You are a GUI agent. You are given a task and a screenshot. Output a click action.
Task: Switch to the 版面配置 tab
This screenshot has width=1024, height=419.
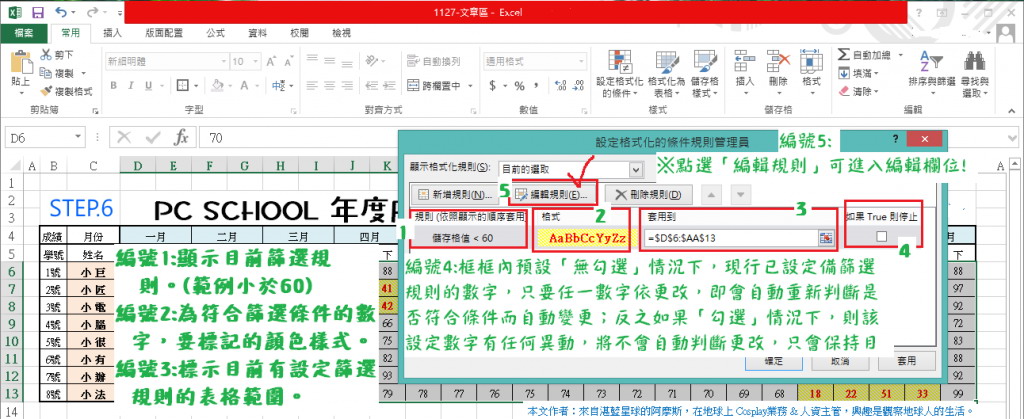(x=164, y=33)
